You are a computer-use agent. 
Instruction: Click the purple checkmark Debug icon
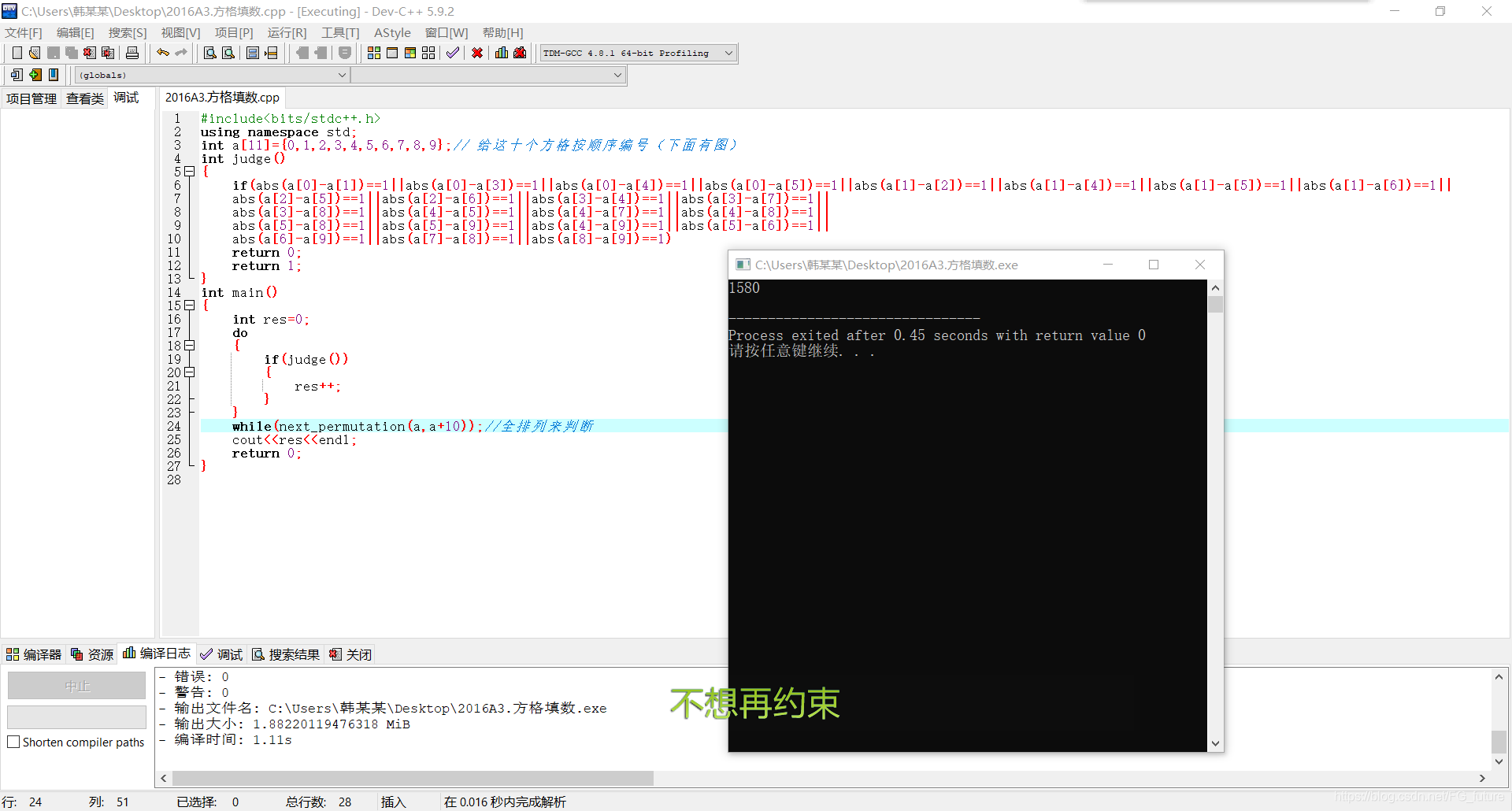point(453,53)
